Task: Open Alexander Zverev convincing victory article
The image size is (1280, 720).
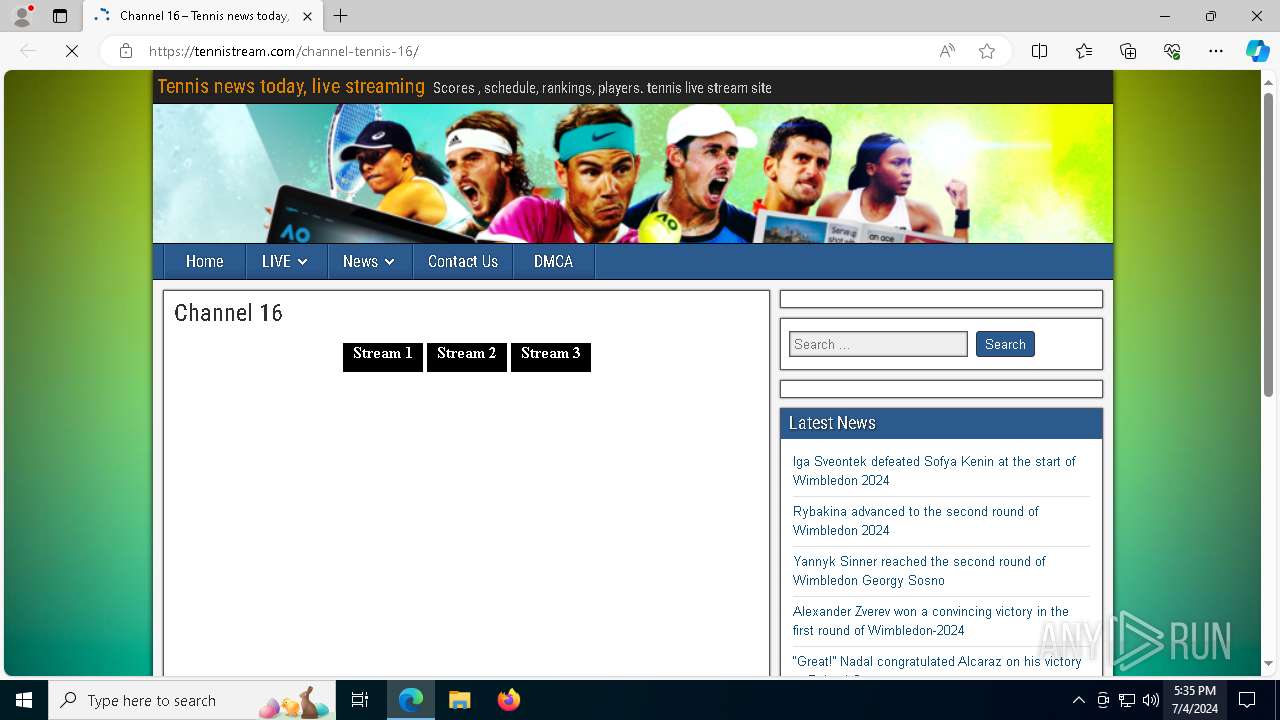Action: [x=931, y=621]
